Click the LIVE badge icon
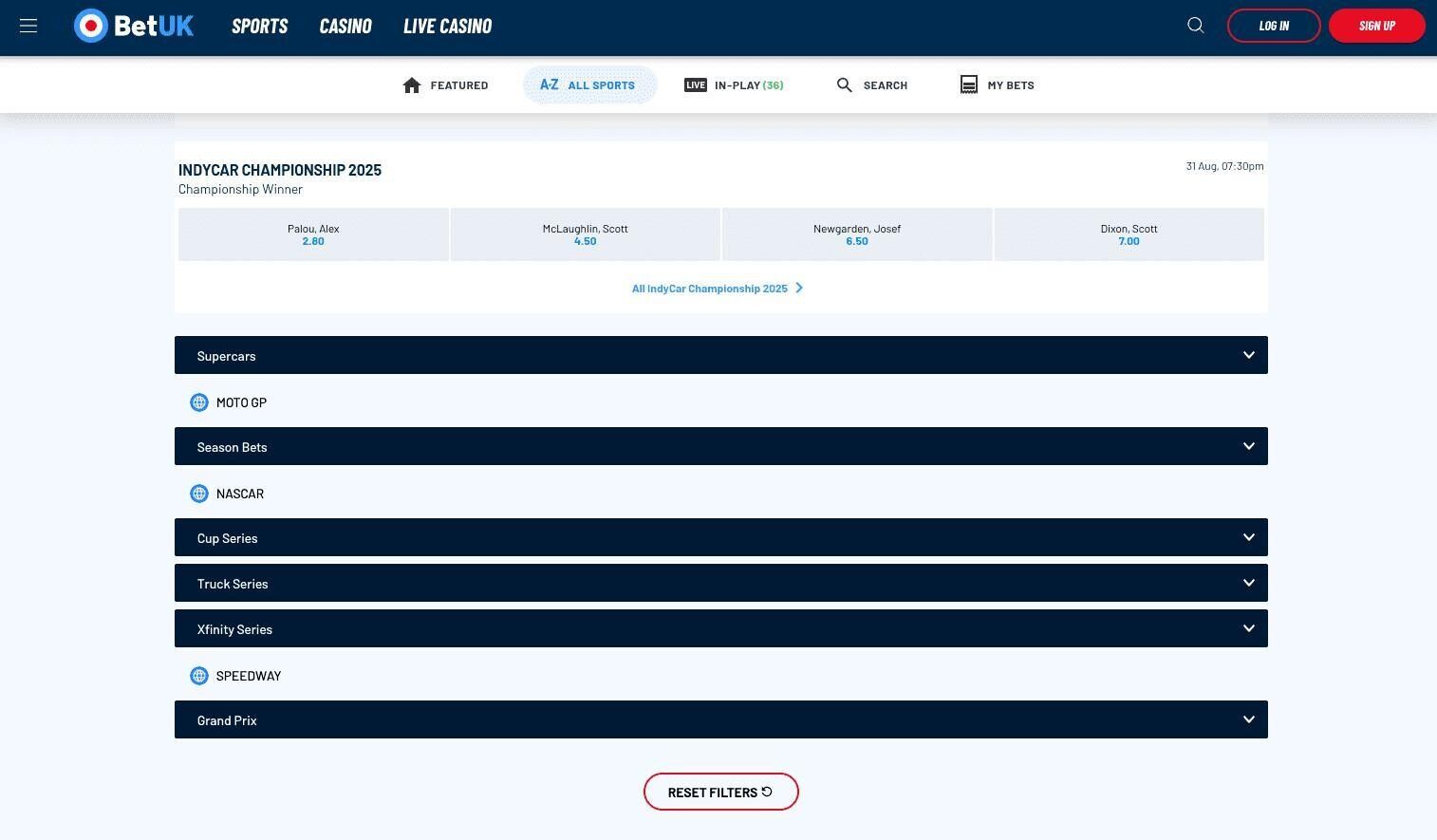 click(x=696, y=85)
